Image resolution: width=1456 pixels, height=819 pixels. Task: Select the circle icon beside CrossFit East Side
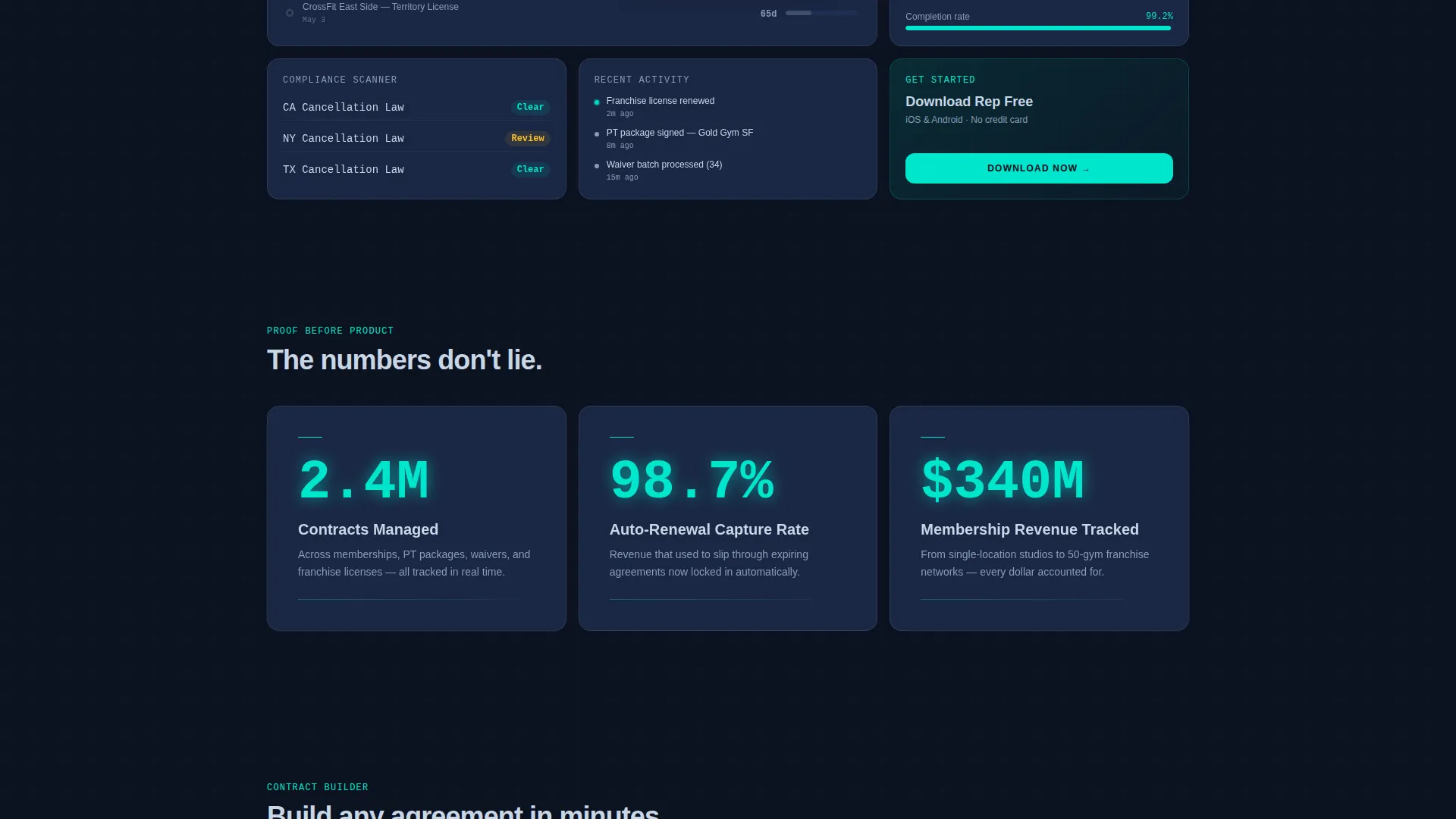coord(290,13)
